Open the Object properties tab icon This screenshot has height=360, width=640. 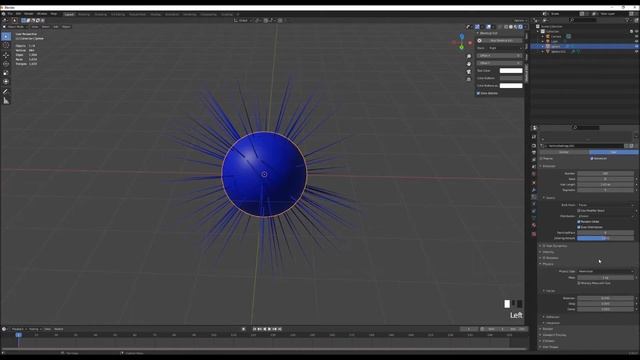(x=534, y=183)
